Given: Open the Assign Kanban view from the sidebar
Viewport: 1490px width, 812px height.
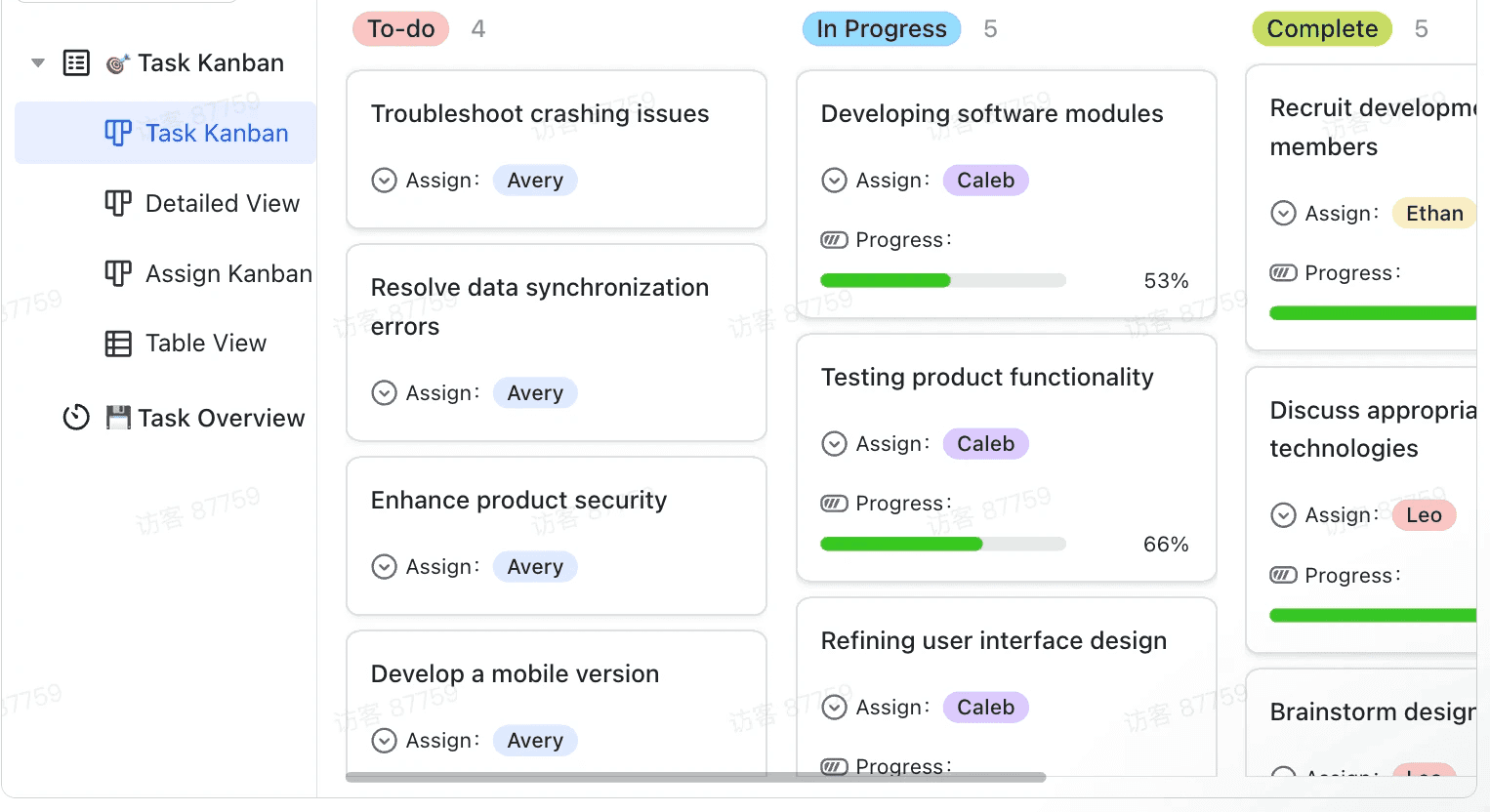Looking at the screenshot, I should click(x=228, y=273).
